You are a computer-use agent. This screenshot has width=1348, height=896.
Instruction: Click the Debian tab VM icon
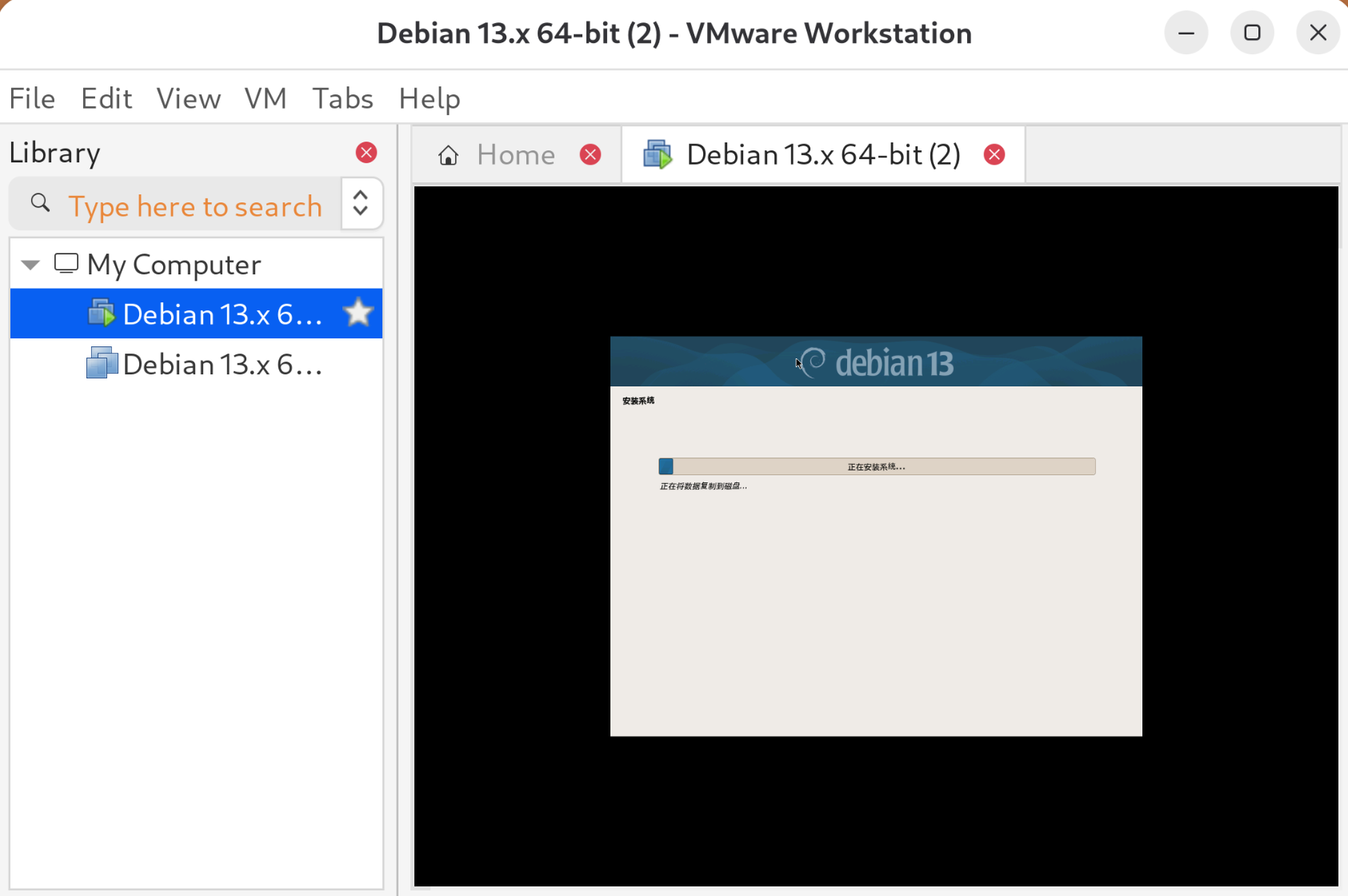click(658, 154)
